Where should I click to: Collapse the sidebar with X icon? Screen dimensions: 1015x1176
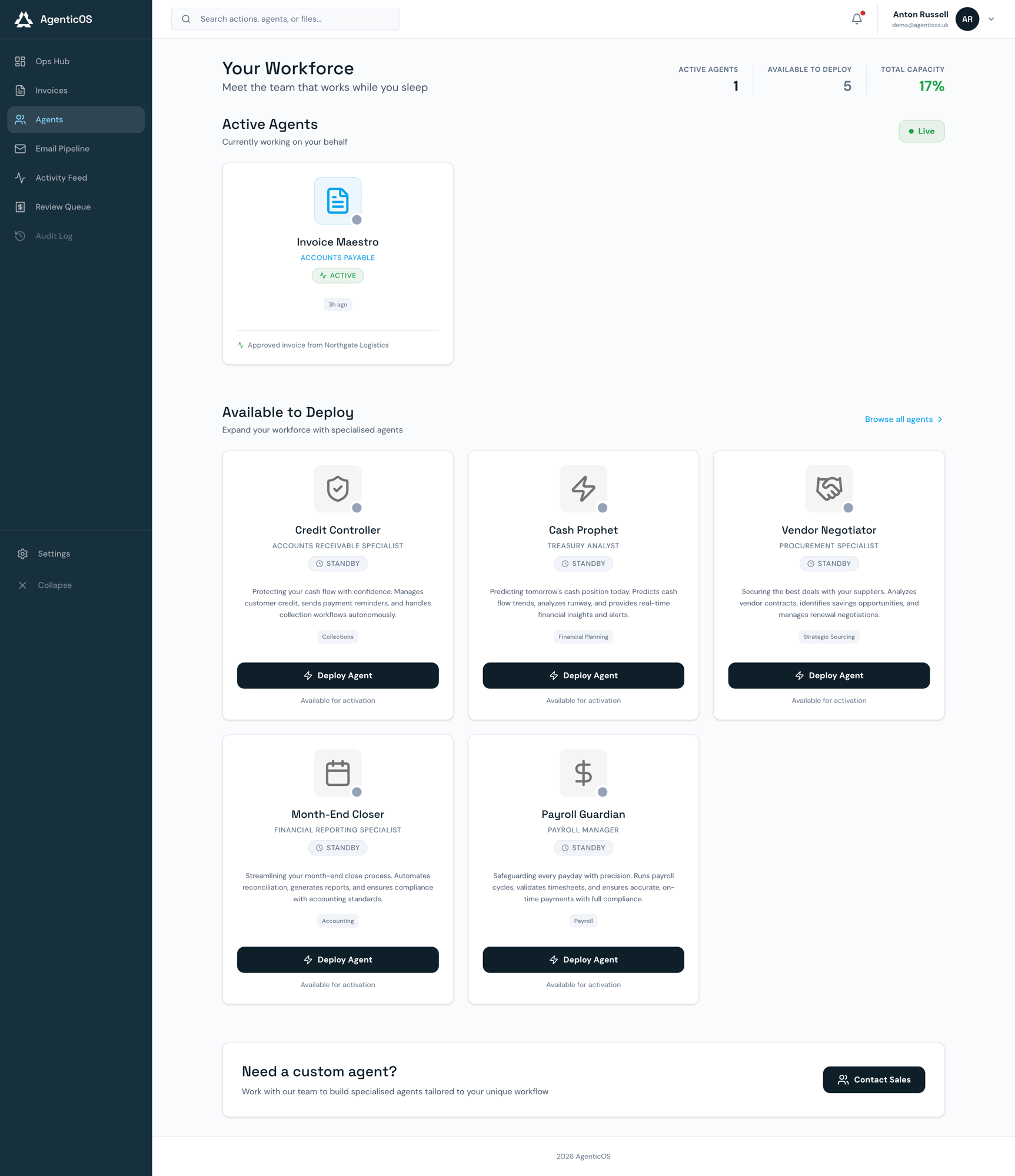tap(22, 585)
